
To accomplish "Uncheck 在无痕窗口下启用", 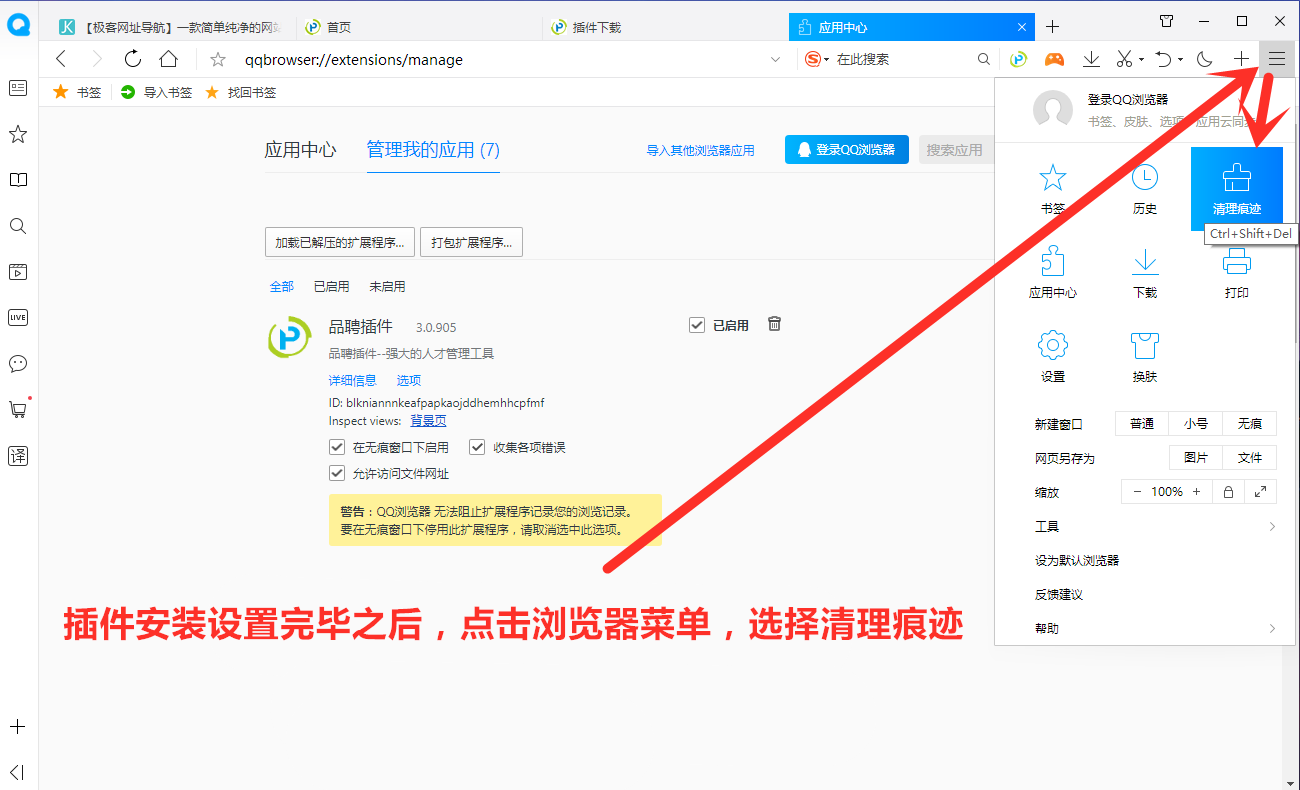I will point(337,446).
